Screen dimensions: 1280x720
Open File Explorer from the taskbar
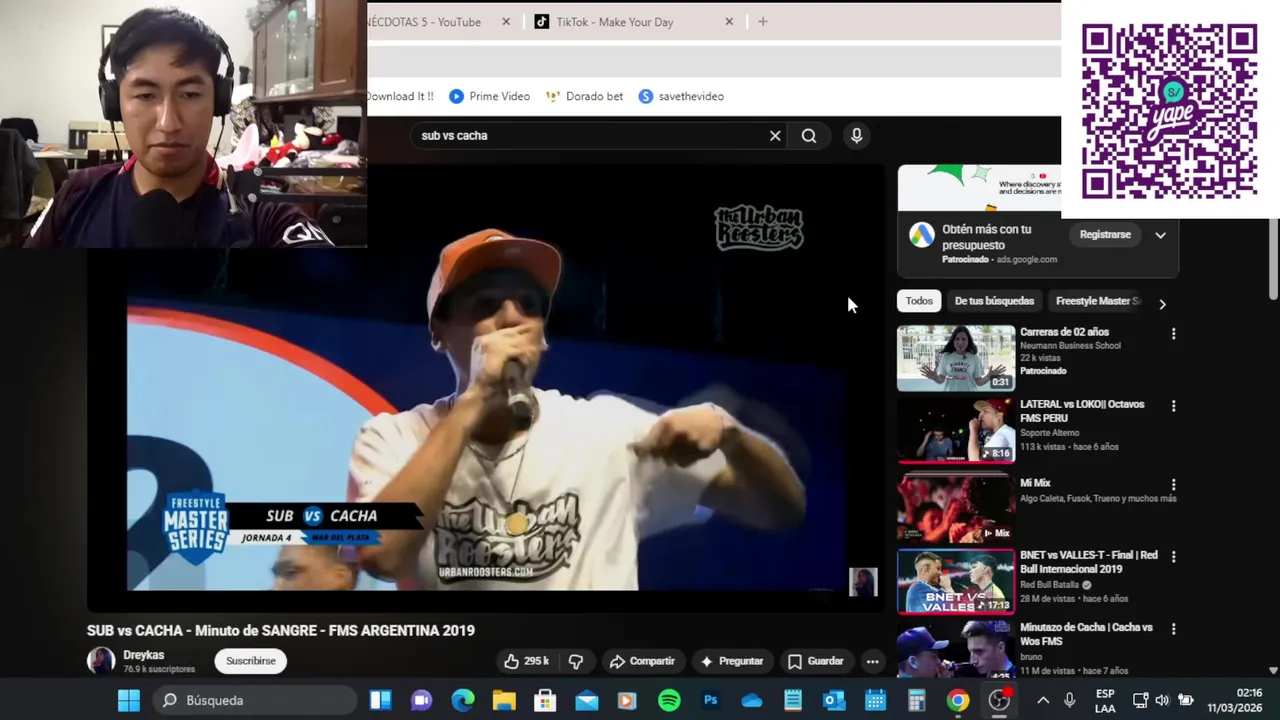504,701
